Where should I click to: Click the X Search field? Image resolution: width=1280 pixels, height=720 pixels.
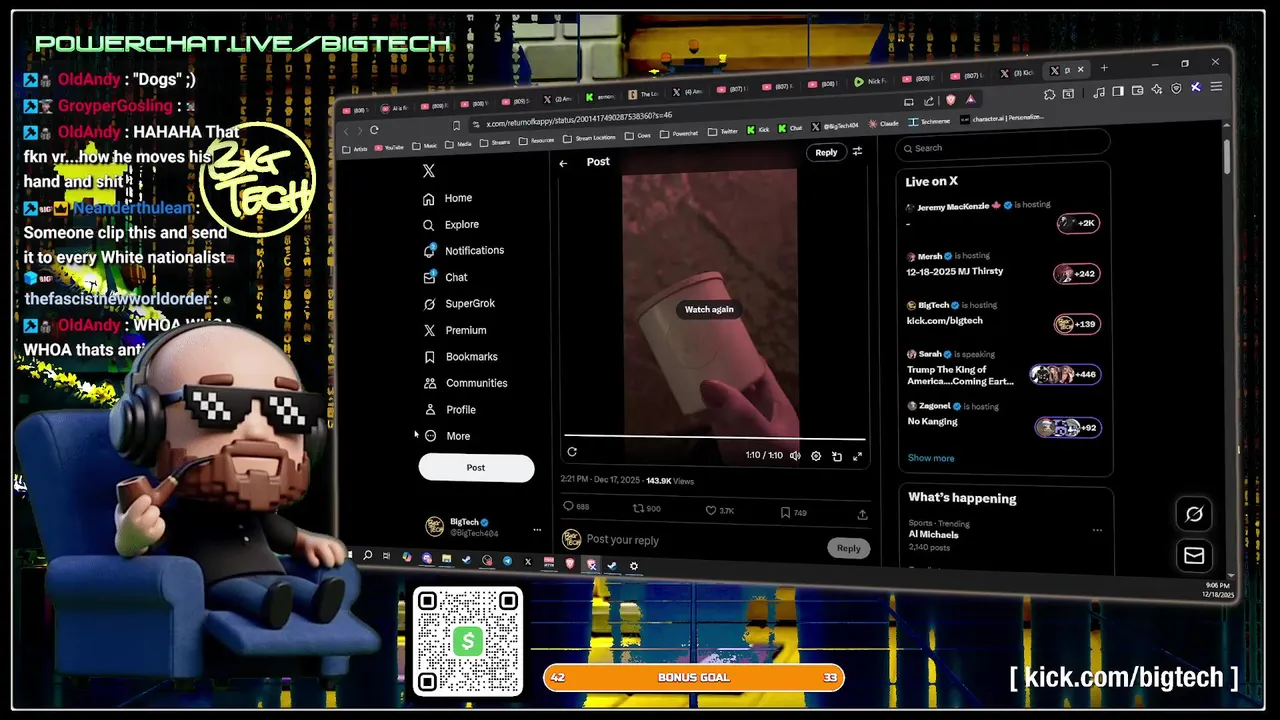coord(1003,148)
